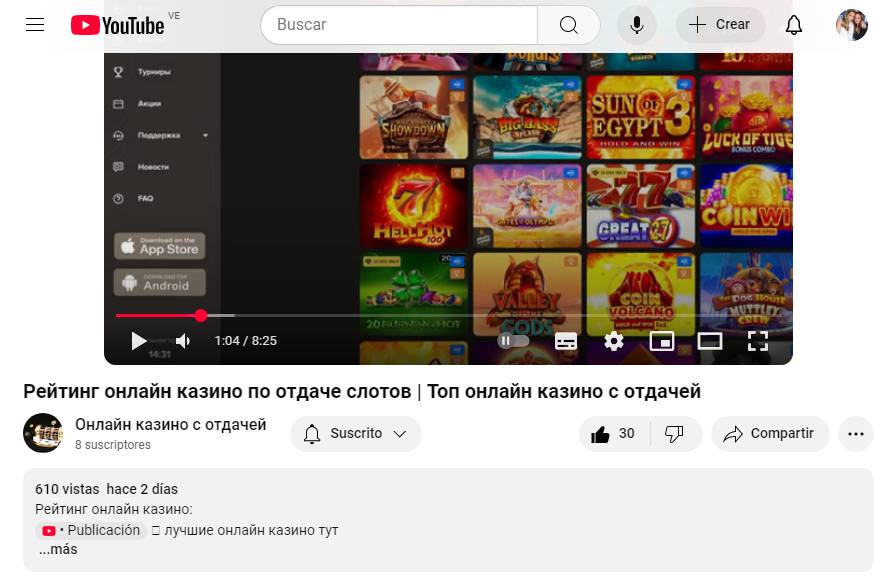Viewport: 890px width, 585px height.
Task: Click the Coin Volcano game tile
Action: click(641, 295)
